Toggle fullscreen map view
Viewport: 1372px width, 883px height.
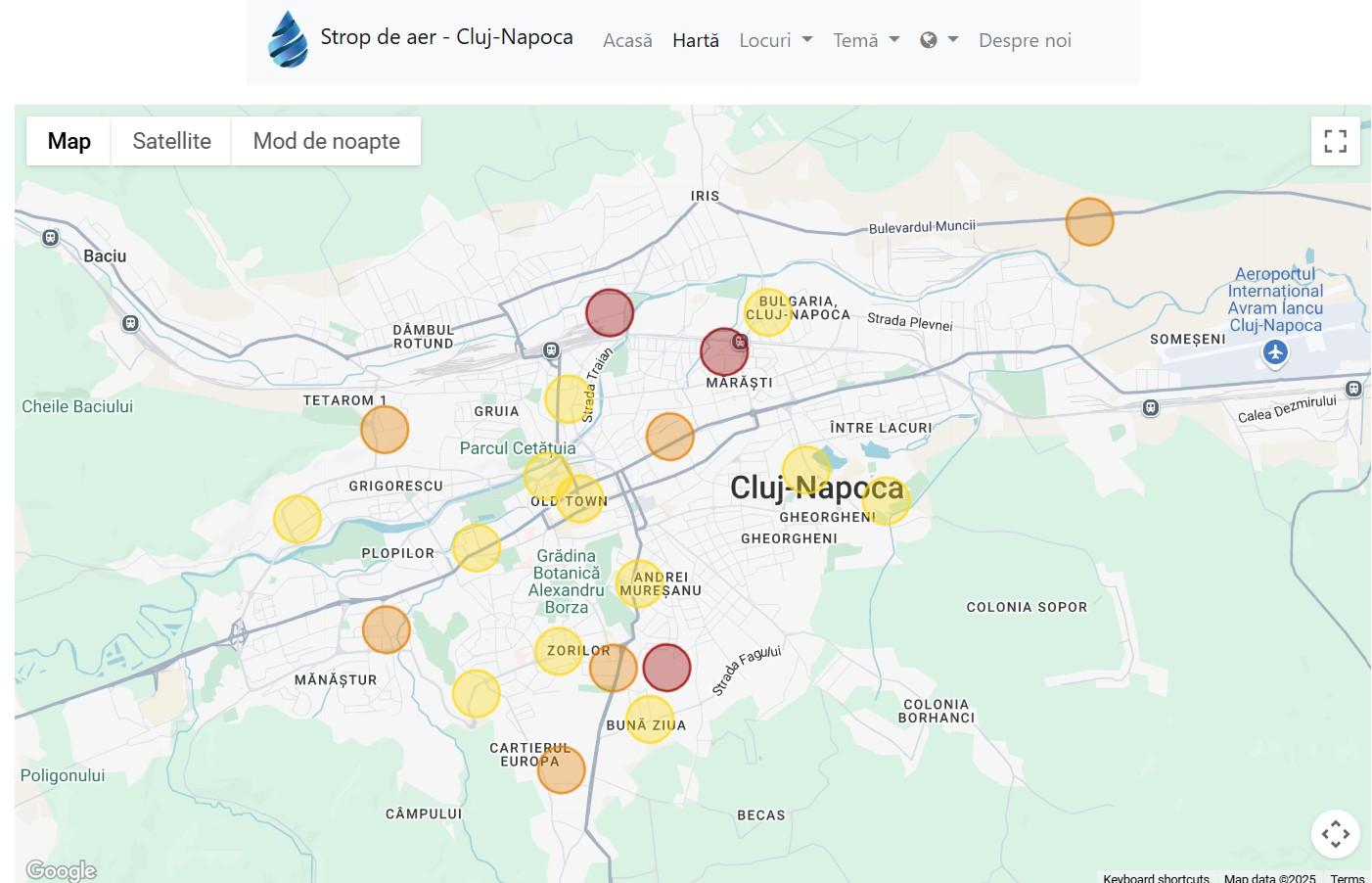click(1335, 141)
